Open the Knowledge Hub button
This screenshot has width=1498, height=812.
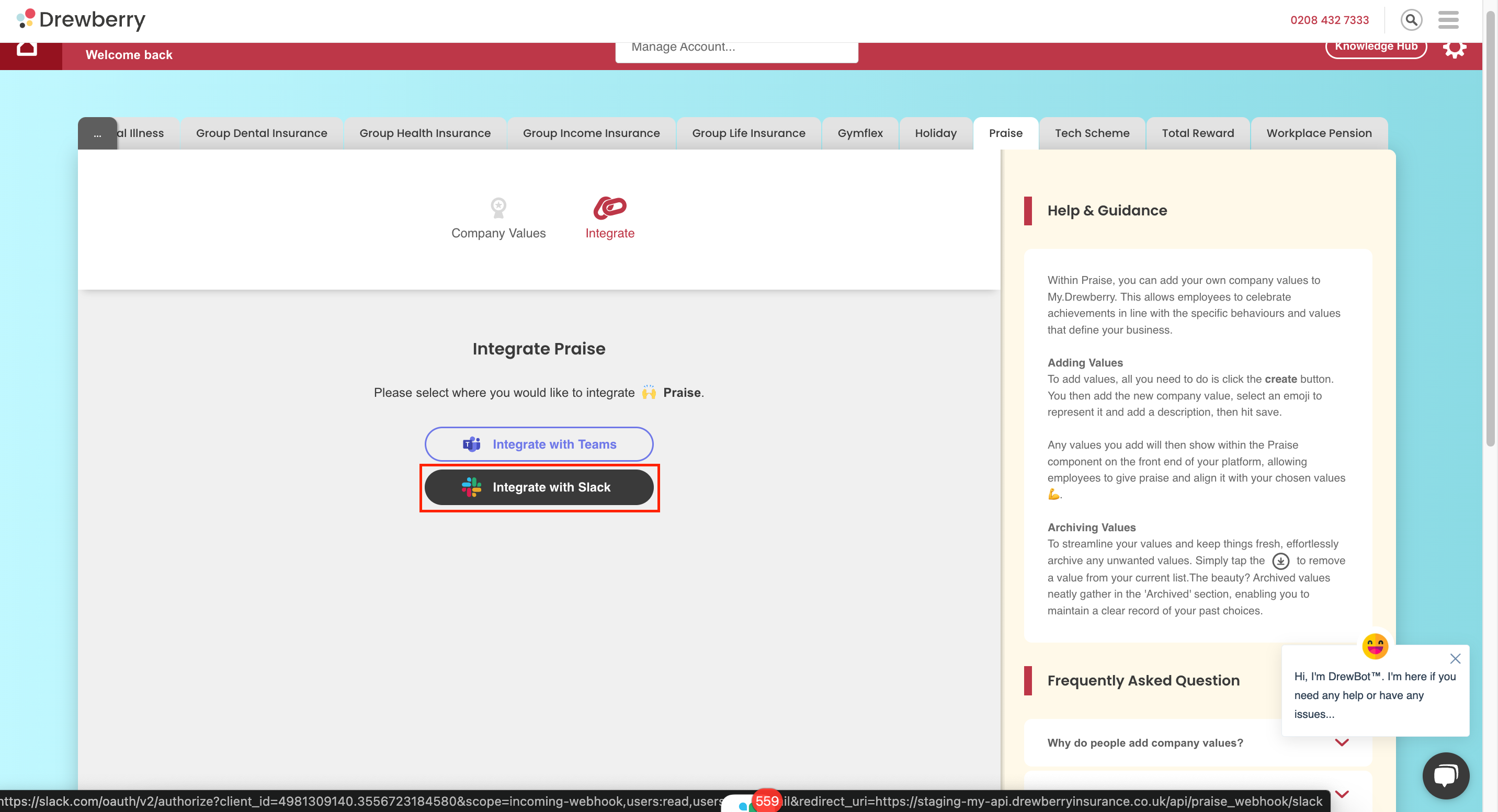point(1376,48)
